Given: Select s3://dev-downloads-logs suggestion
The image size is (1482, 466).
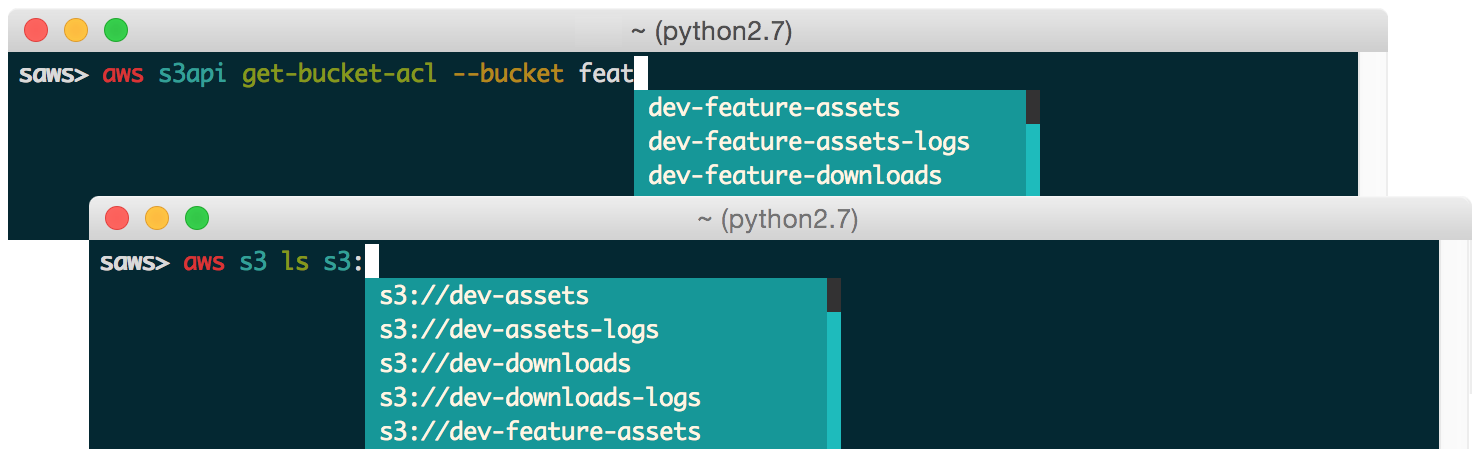Looking at the screenshot, I should pos(596,397).
